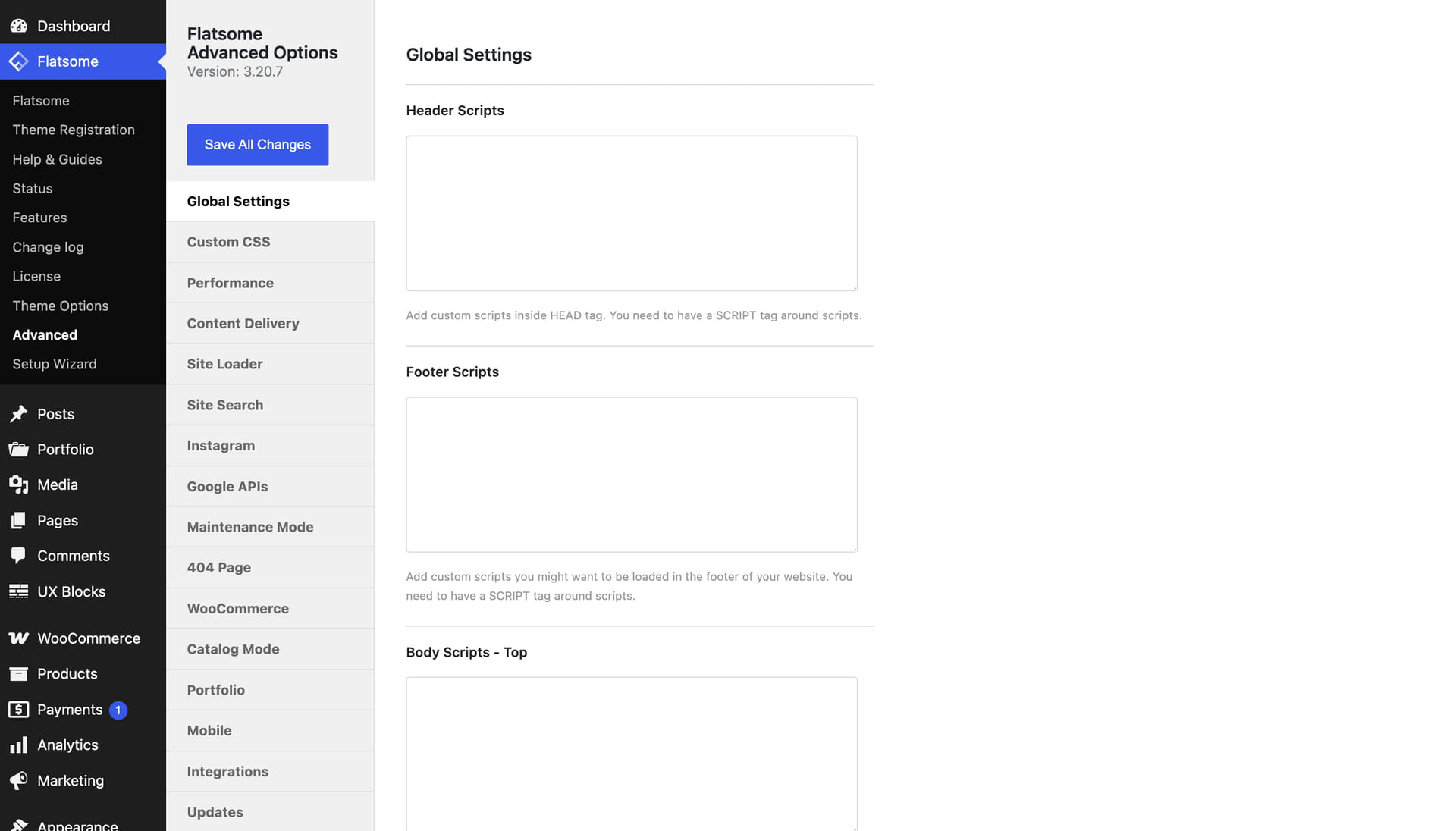Click the Posts pushpin icon
This screenshot has width=1456, height=831.
coord(19,414)
